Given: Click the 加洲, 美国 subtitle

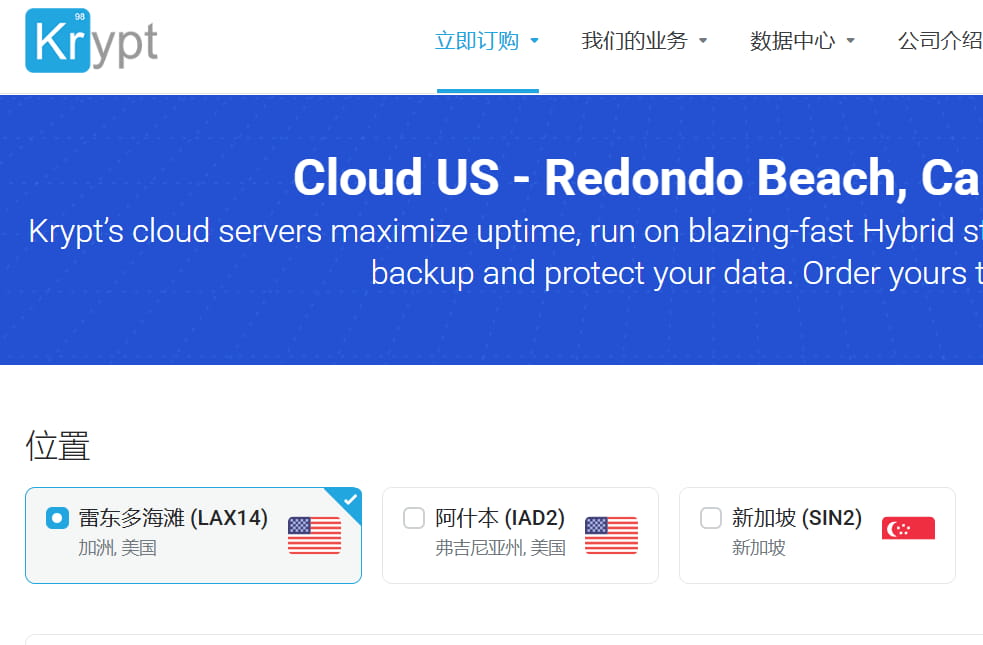Looking at the screenshot, I should [x=117, y=548].
